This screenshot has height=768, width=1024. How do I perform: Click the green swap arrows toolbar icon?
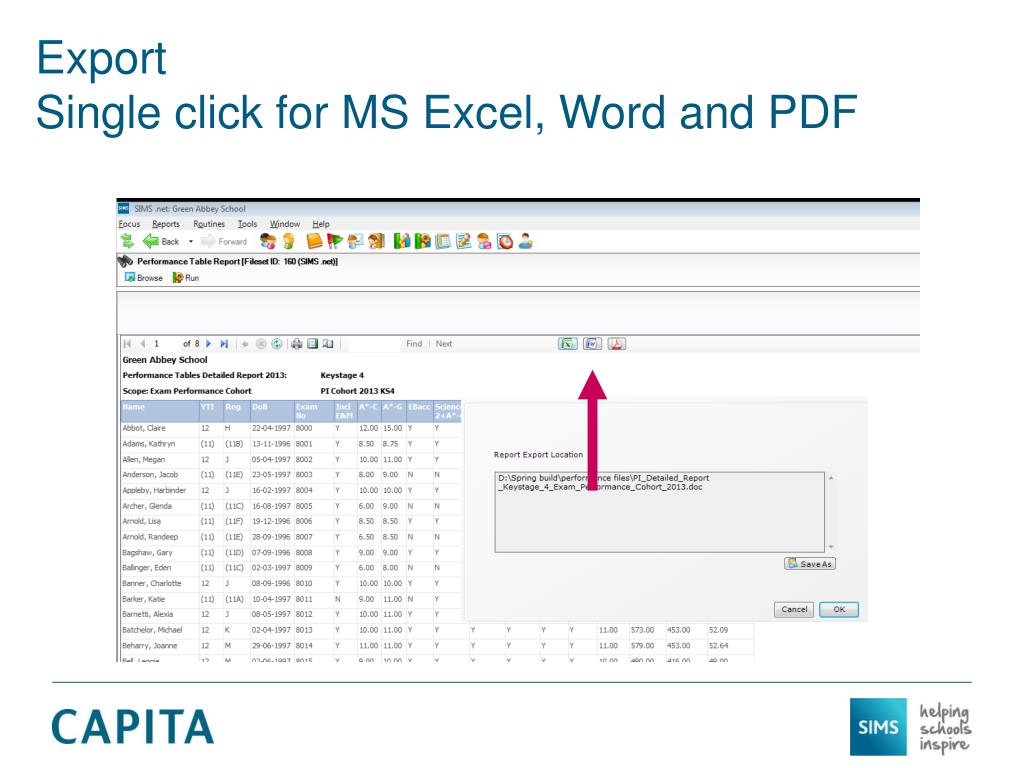pos(127,241)
